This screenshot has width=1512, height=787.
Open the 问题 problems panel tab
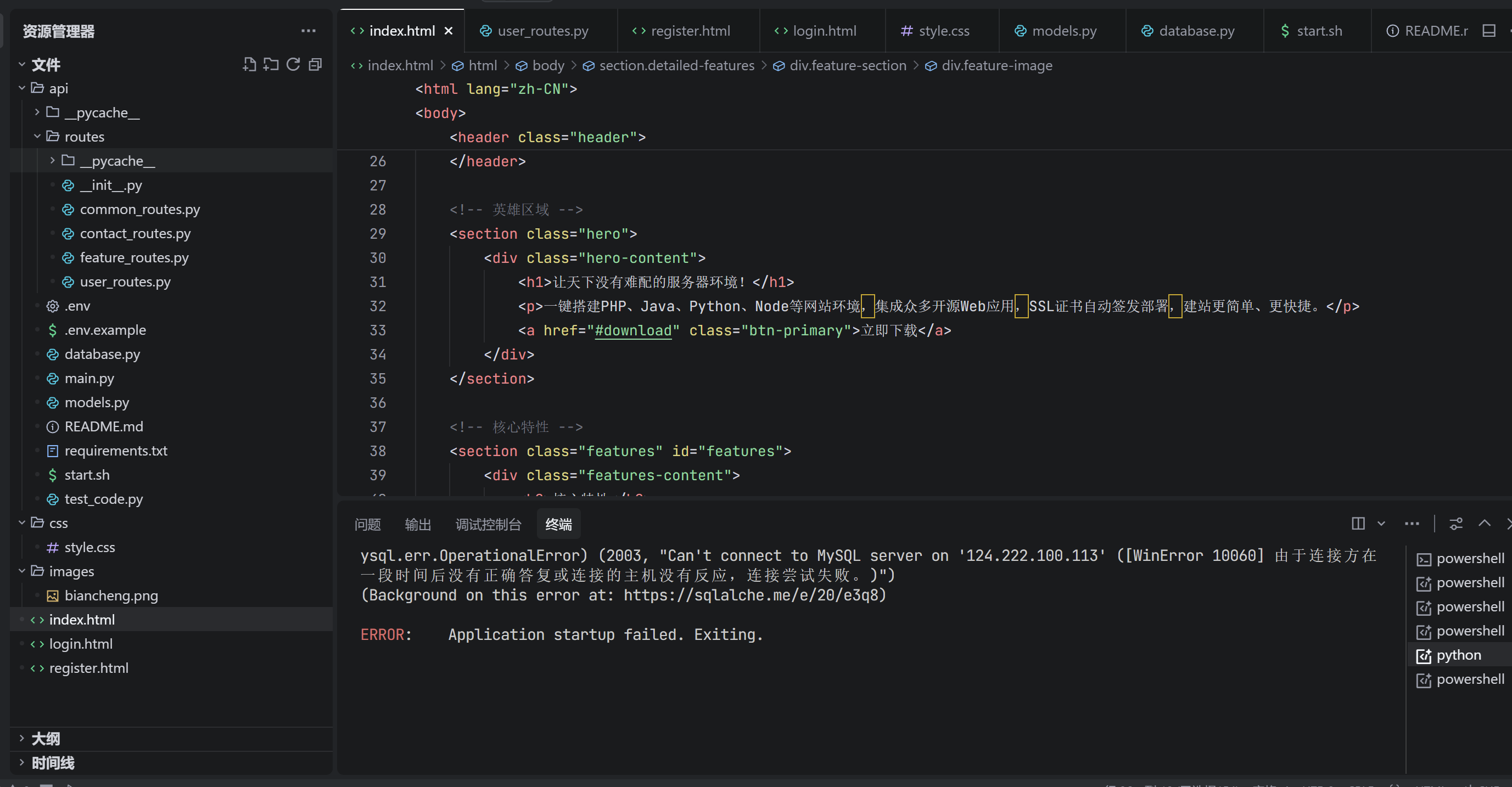367,524
